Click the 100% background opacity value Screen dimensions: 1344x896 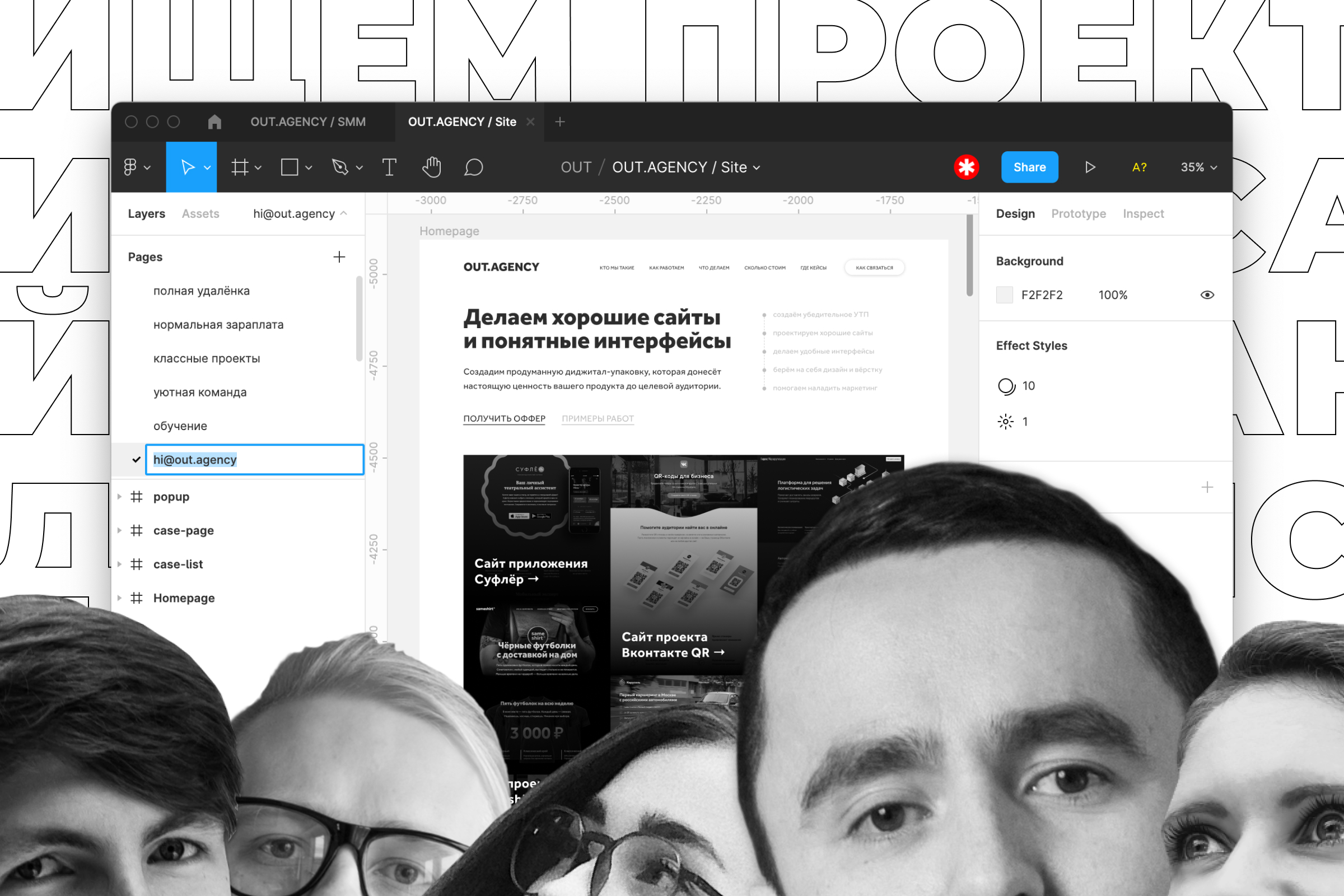[x=1113, y=295]
